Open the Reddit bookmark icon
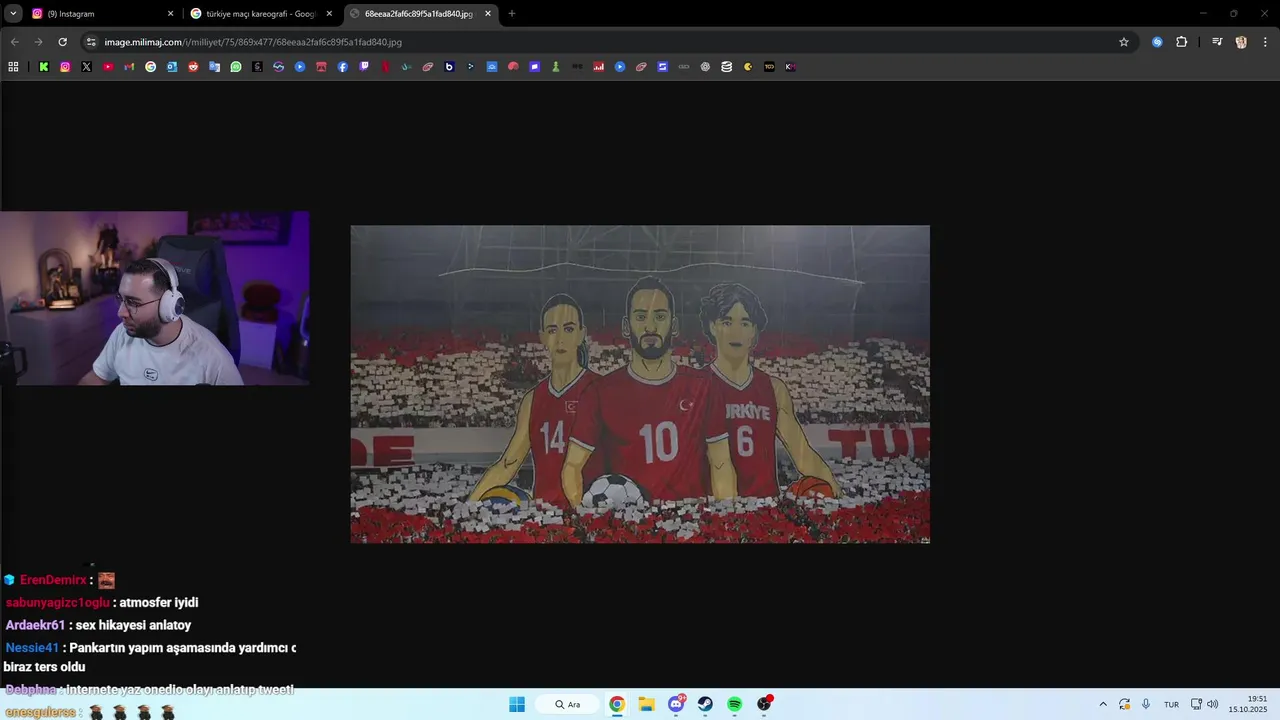1280x720 pixels. tap(193, 67)
